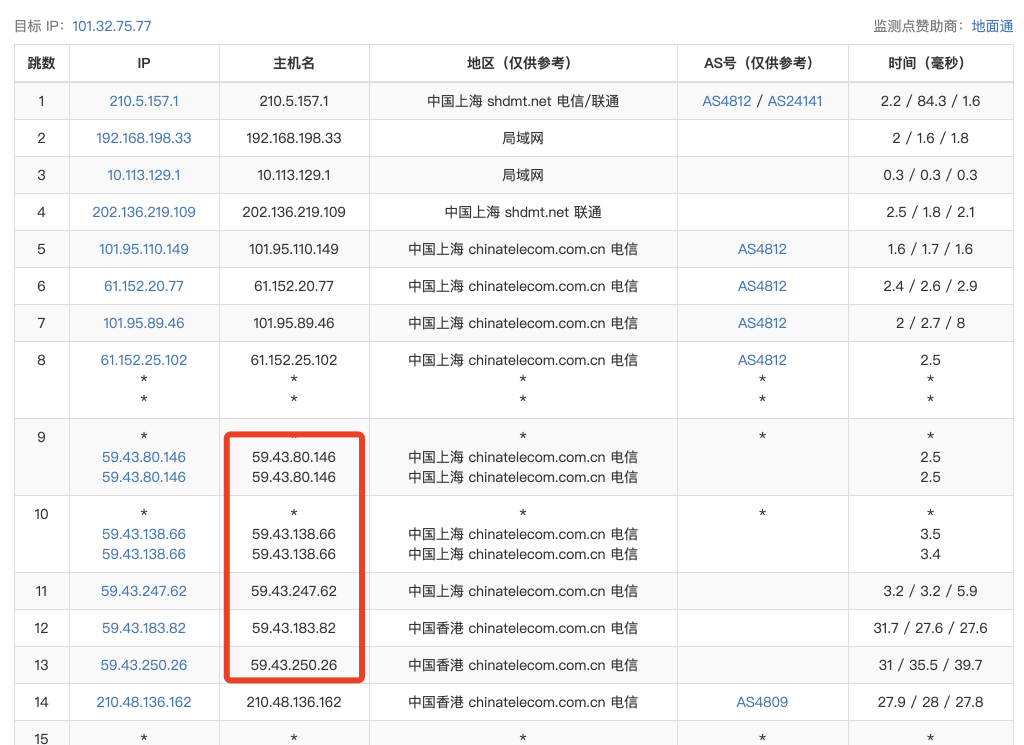Click the AS24141 link in hop 1
1024x745 pixels.
(x=795, y=101)
